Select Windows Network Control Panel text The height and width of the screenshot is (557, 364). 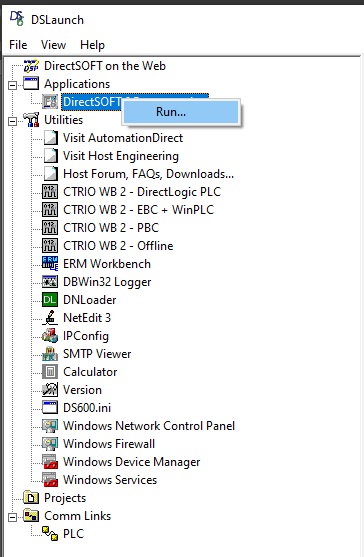point(149,426)
